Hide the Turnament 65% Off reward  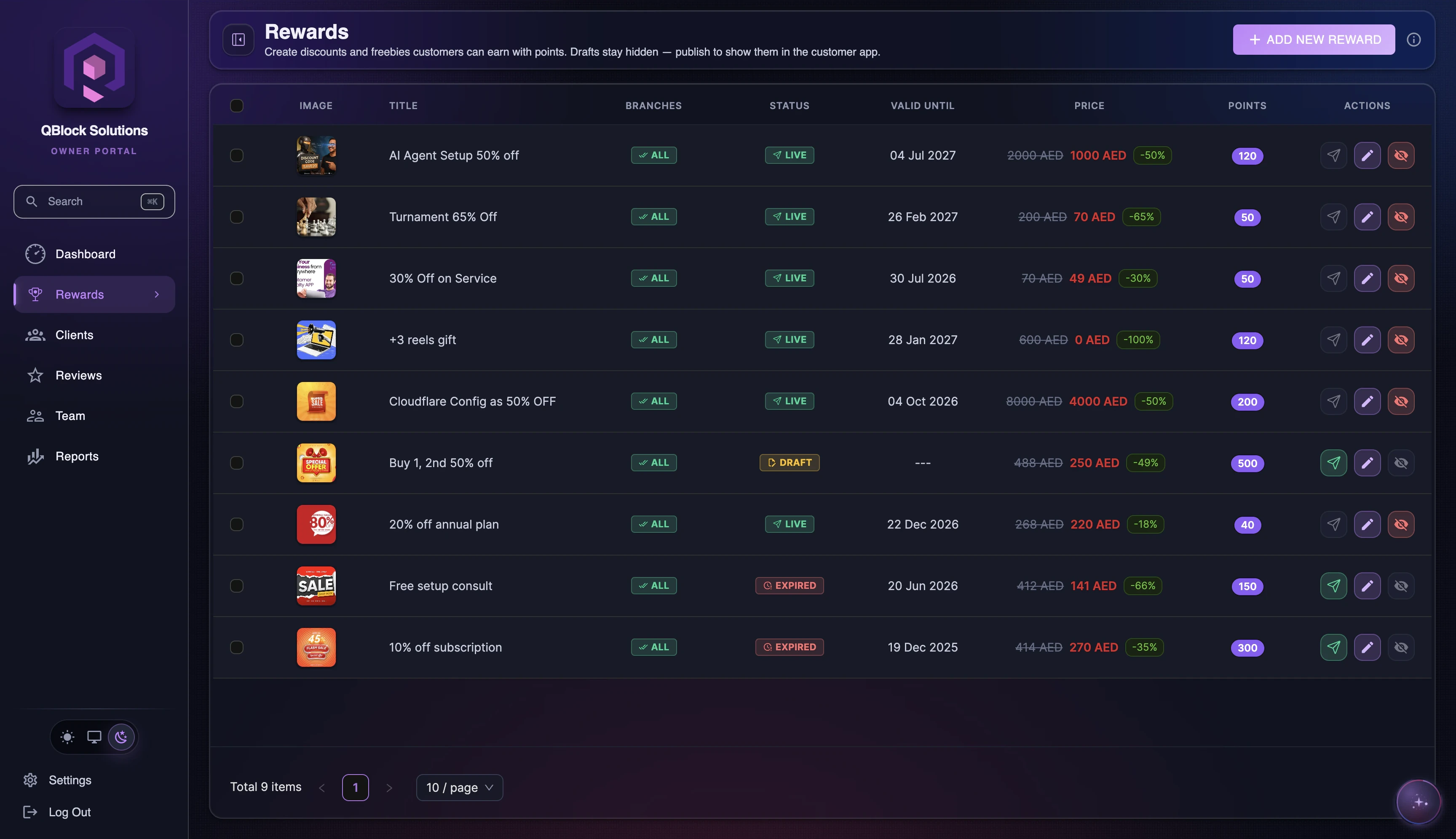[x=1401, y=216]
